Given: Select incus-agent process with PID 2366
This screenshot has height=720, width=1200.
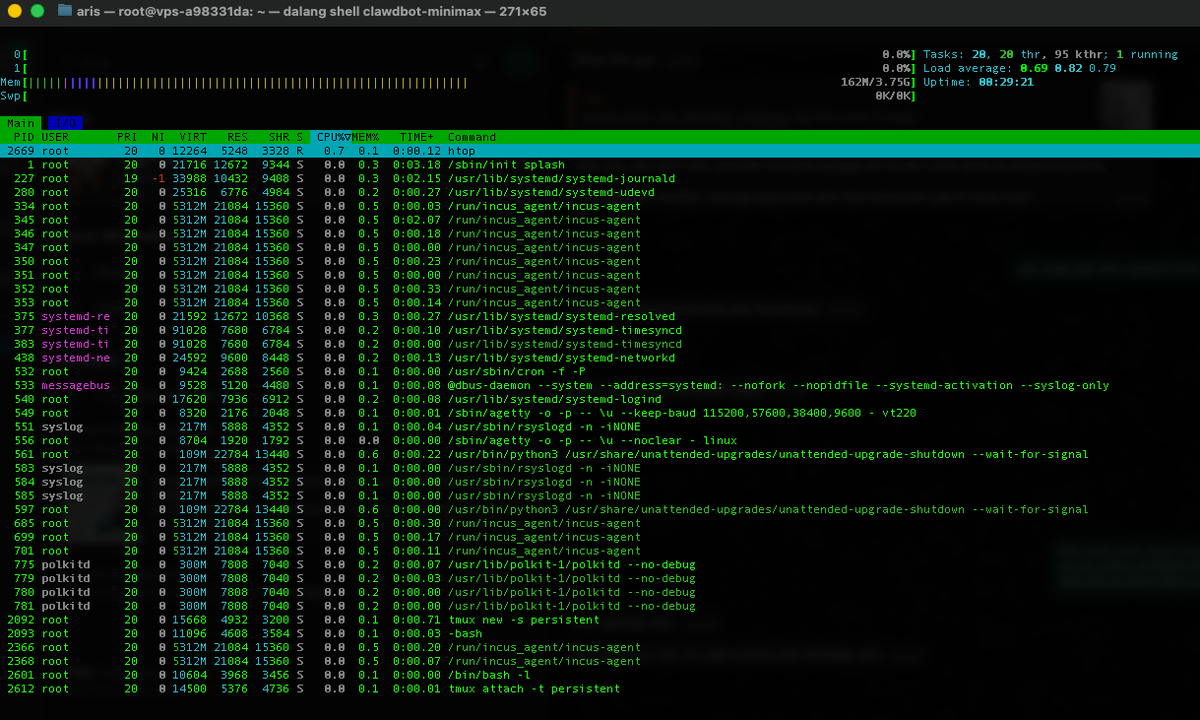Looking at the screenshot, I should [600, 647].
